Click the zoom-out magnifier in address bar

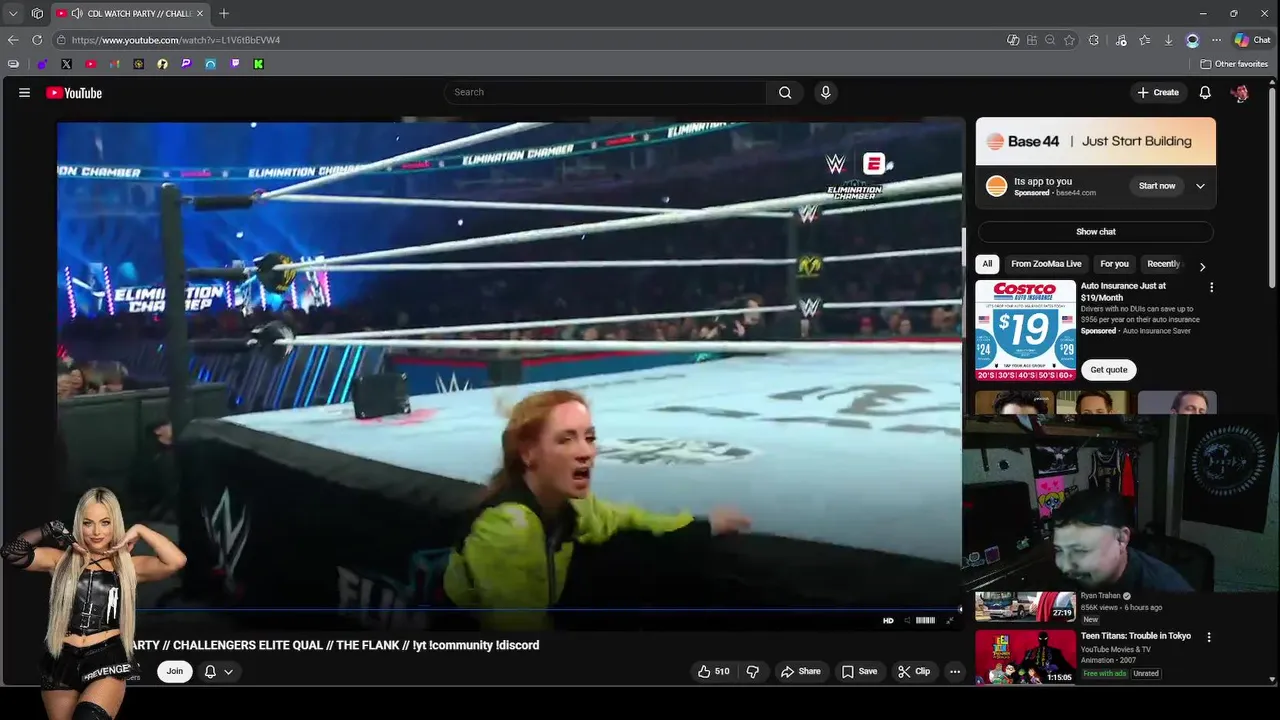1050,40
